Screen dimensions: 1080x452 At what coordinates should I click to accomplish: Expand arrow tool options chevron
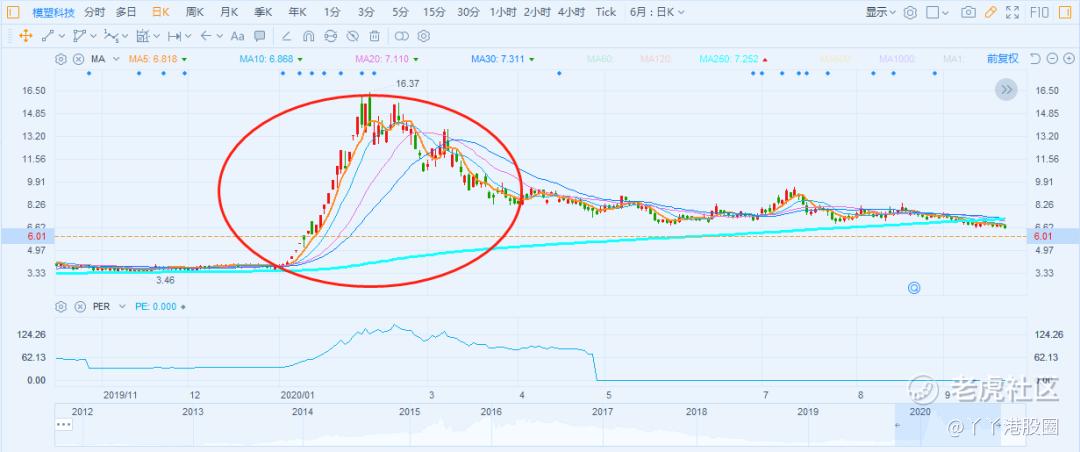220,37
